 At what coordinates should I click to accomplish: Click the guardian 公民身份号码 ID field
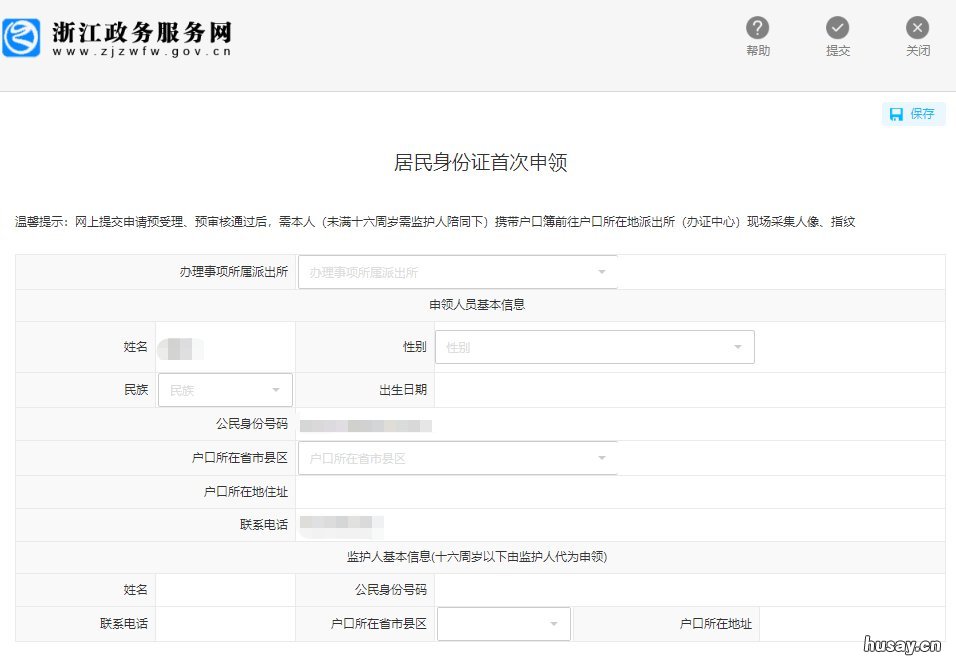pos(690,589)
